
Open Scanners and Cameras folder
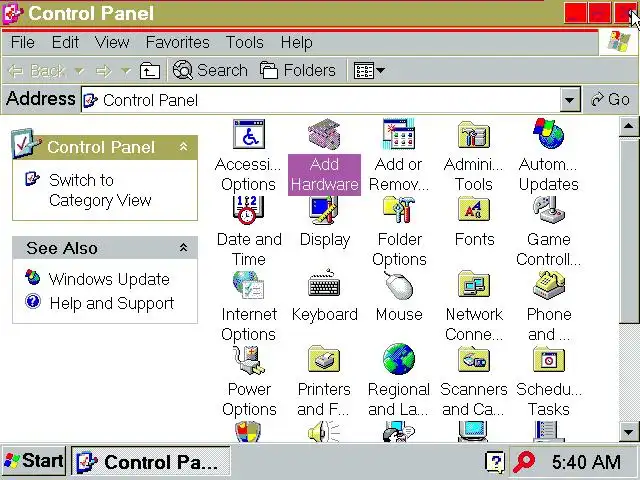click(473, 382)
